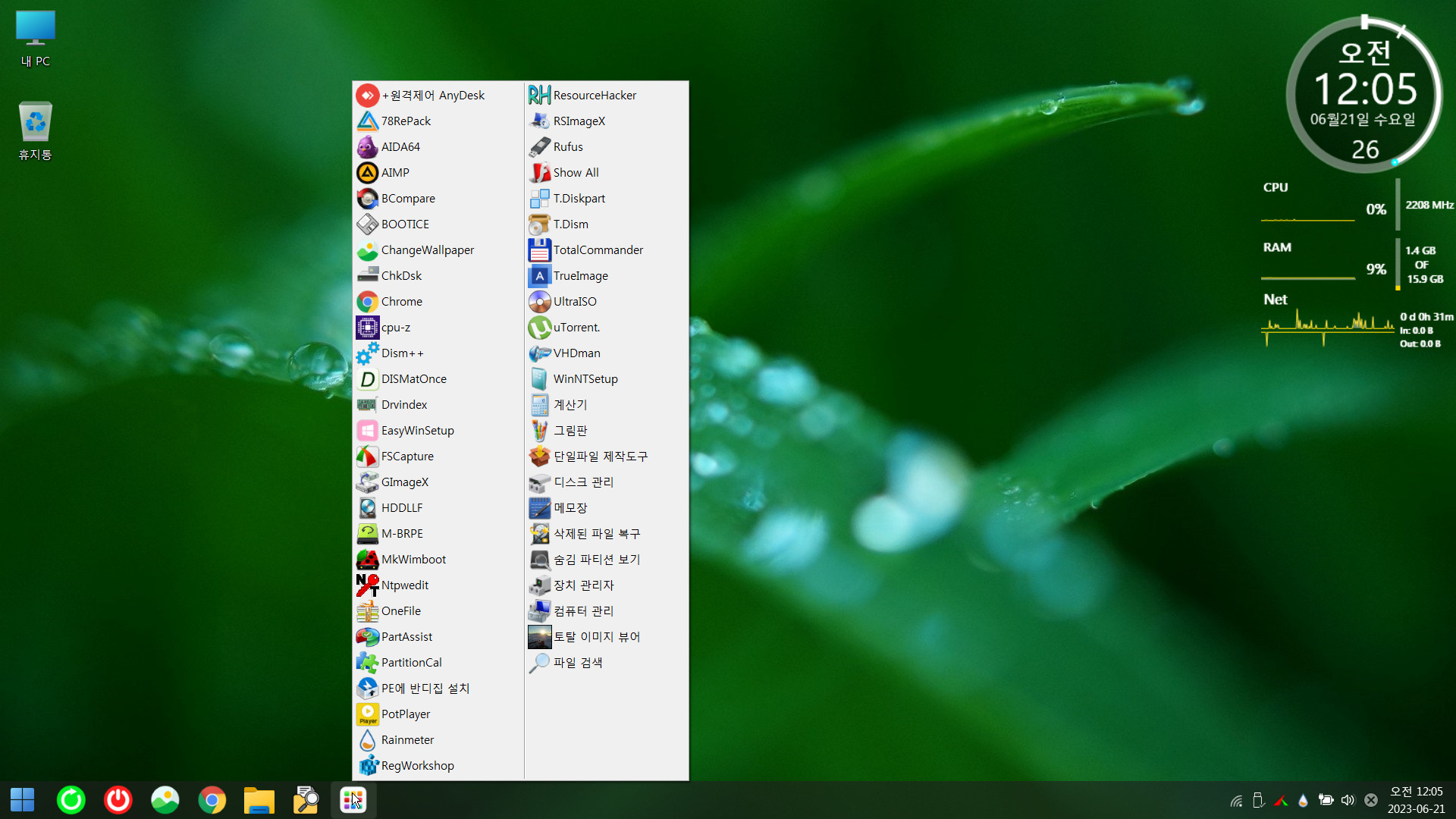
Task: Open the 내 PC desktop icon
Action: click(x=35, y=39)
